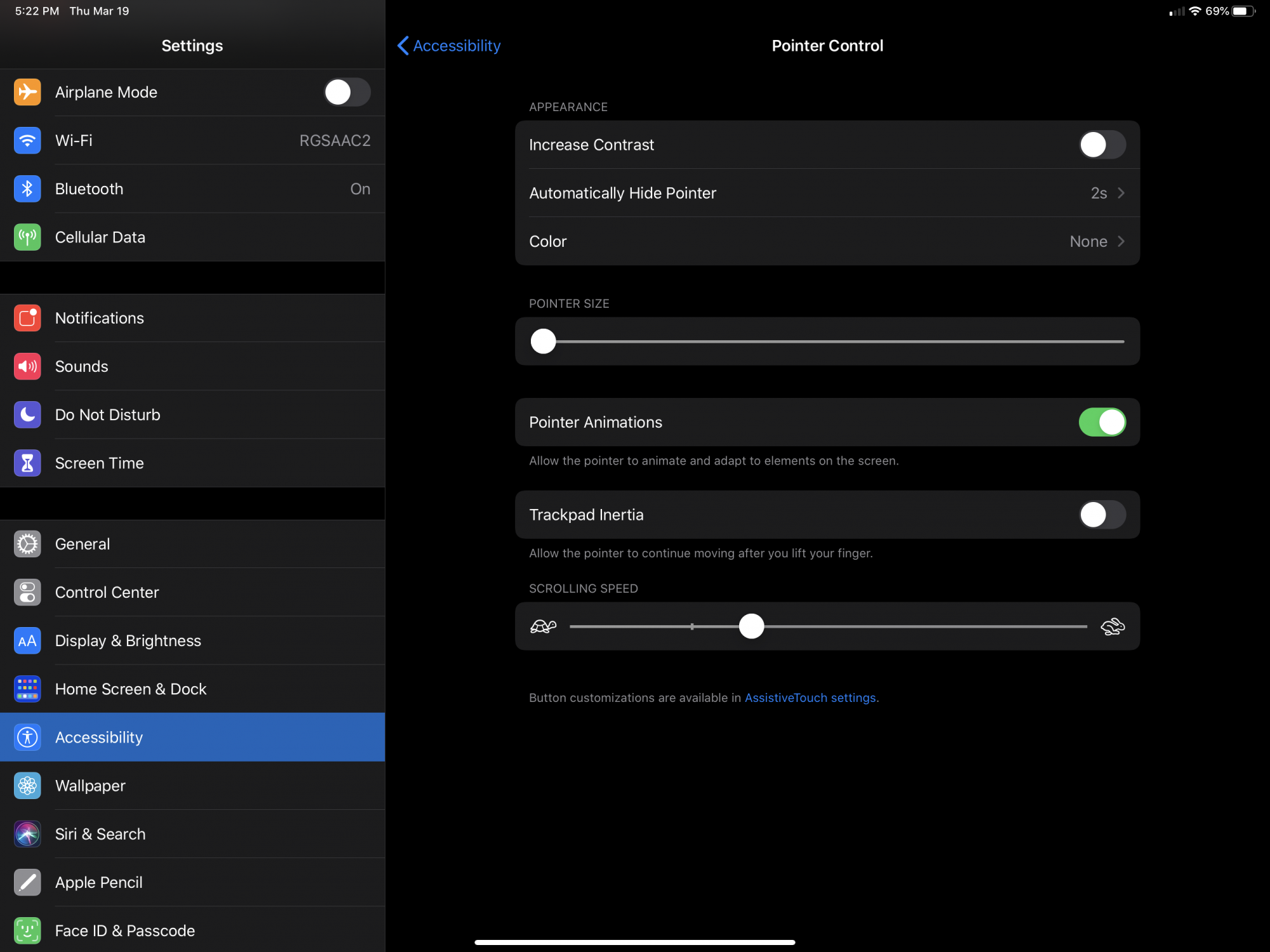
Task: Click the Scrolling Speed slider thumb
Action: click(x=751, y=626)
